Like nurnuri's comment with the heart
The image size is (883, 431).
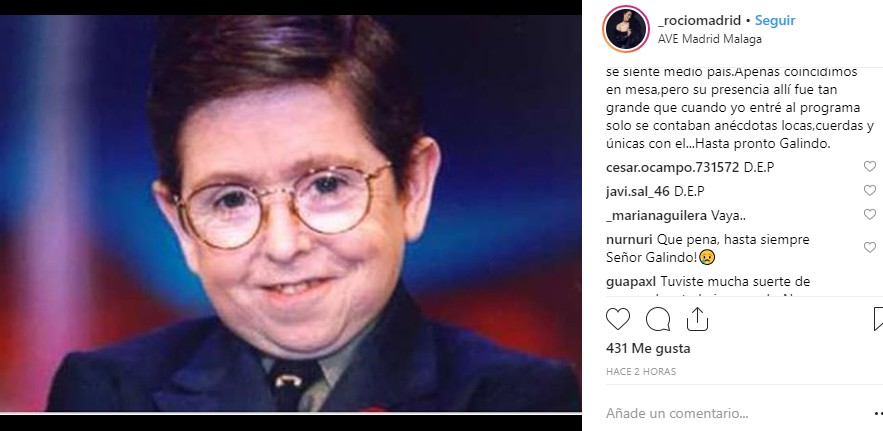pos(869,247)
